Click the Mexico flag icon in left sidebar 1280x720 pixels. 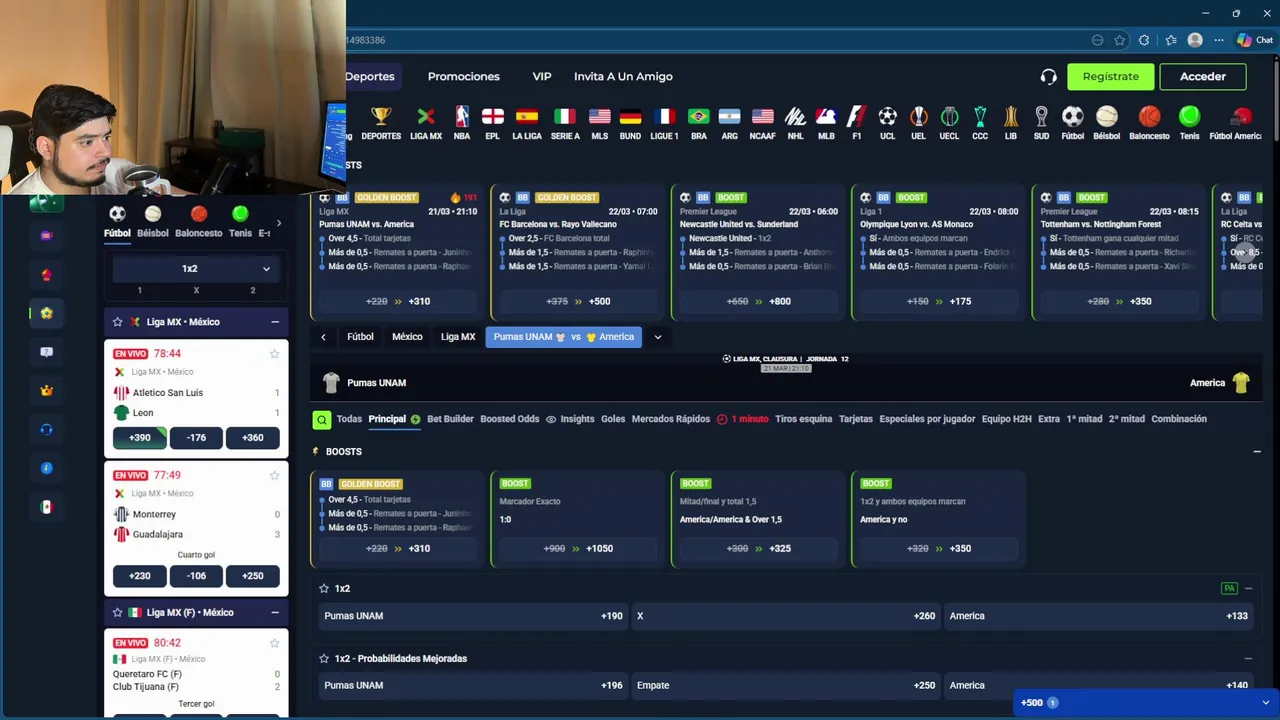[46, 507]
